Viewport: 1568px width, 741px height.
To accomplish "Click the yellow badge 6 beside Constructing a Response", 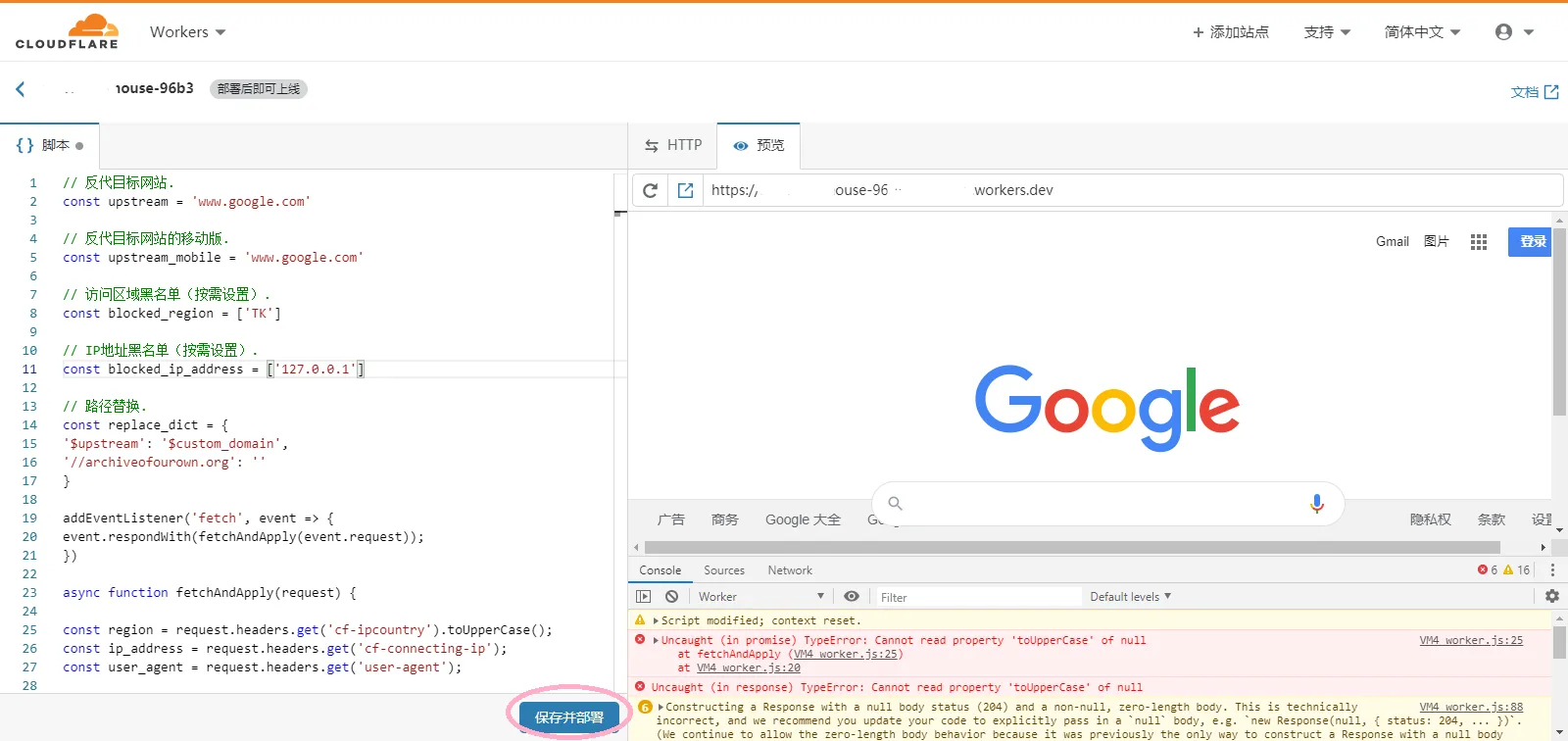I will coord(645,707).
